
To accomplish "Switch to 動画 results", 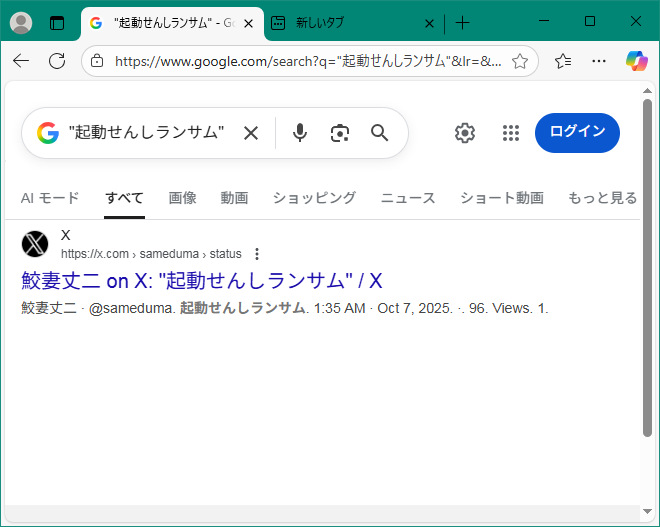I will (x=234, y=198).
